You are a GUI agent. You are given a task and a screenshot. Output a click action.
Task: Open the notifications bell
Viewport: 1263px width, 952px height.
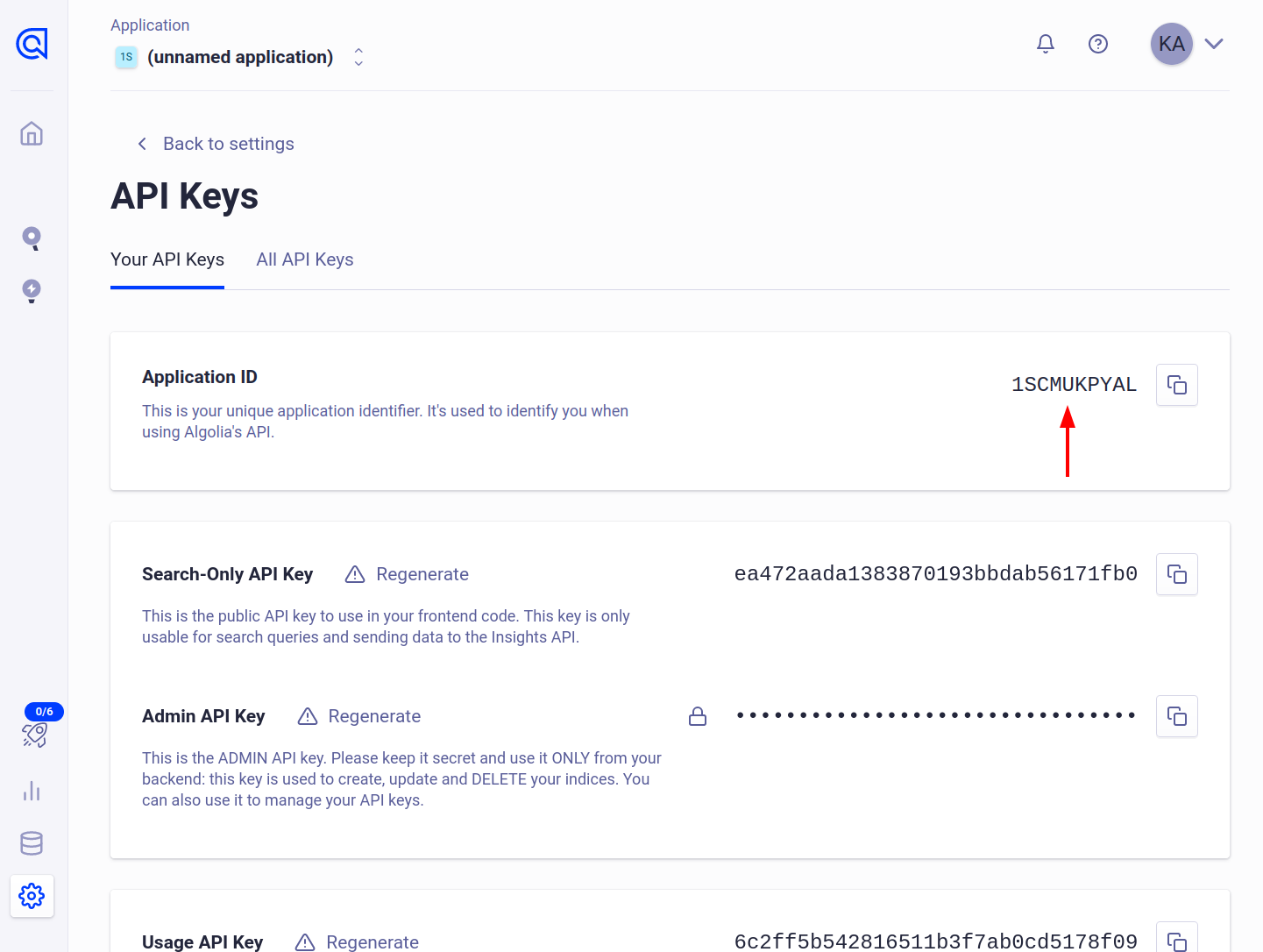(x=1045, y=44)
